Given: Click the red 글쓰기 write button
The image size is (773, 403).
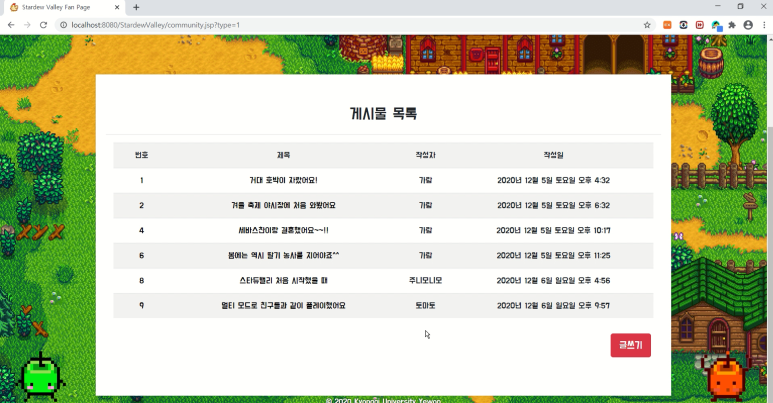Looking at the screenshot, I should (631, 345).
